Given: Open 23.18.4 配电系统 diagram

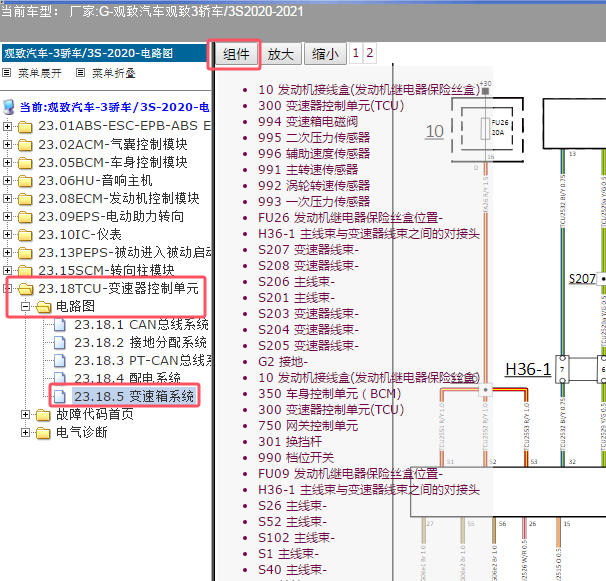Looking at the screenshot, I should pyautogui.click(x=127, y=377).
